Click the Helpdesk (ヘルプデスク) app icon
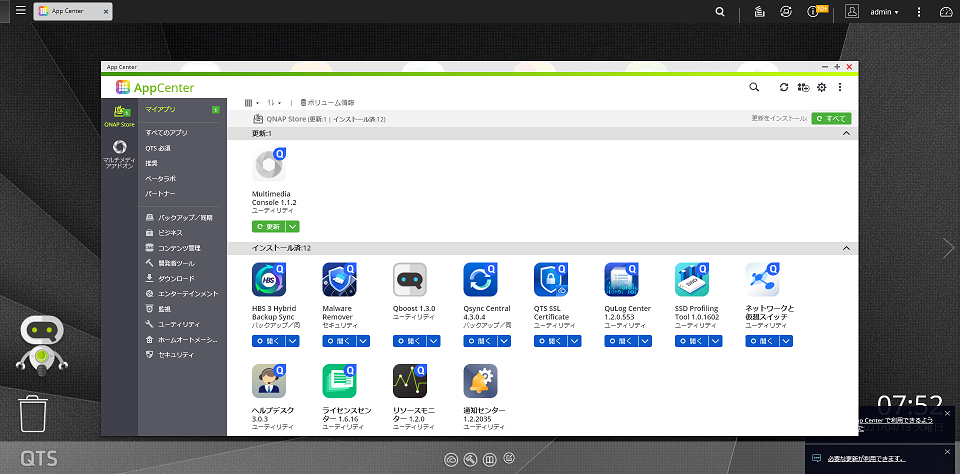 (x=269, y=382)
